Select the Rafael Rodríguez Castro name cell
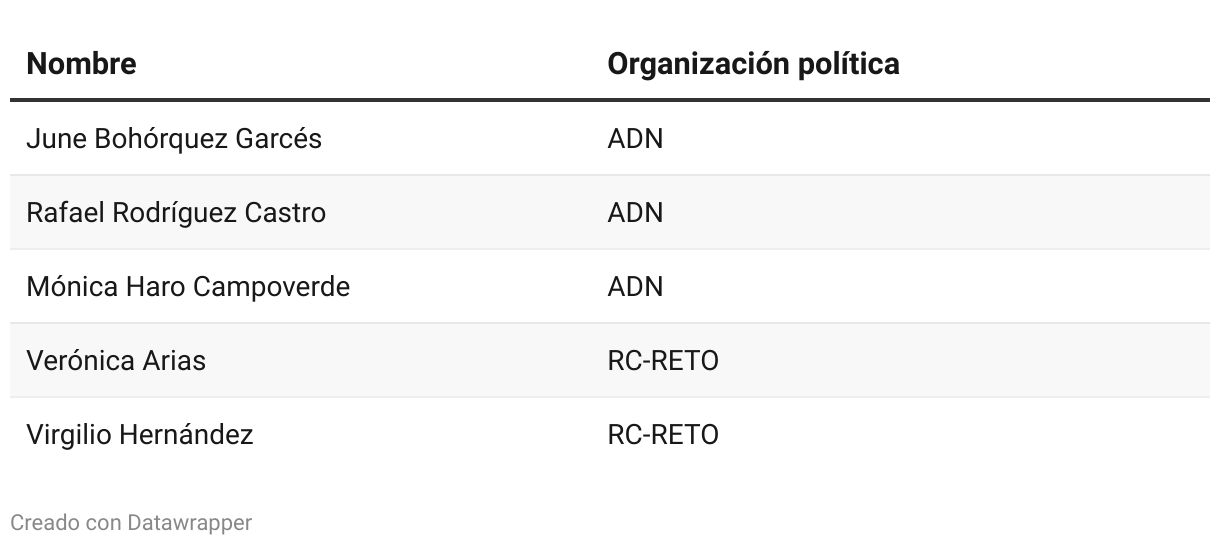 coord(176,213)
